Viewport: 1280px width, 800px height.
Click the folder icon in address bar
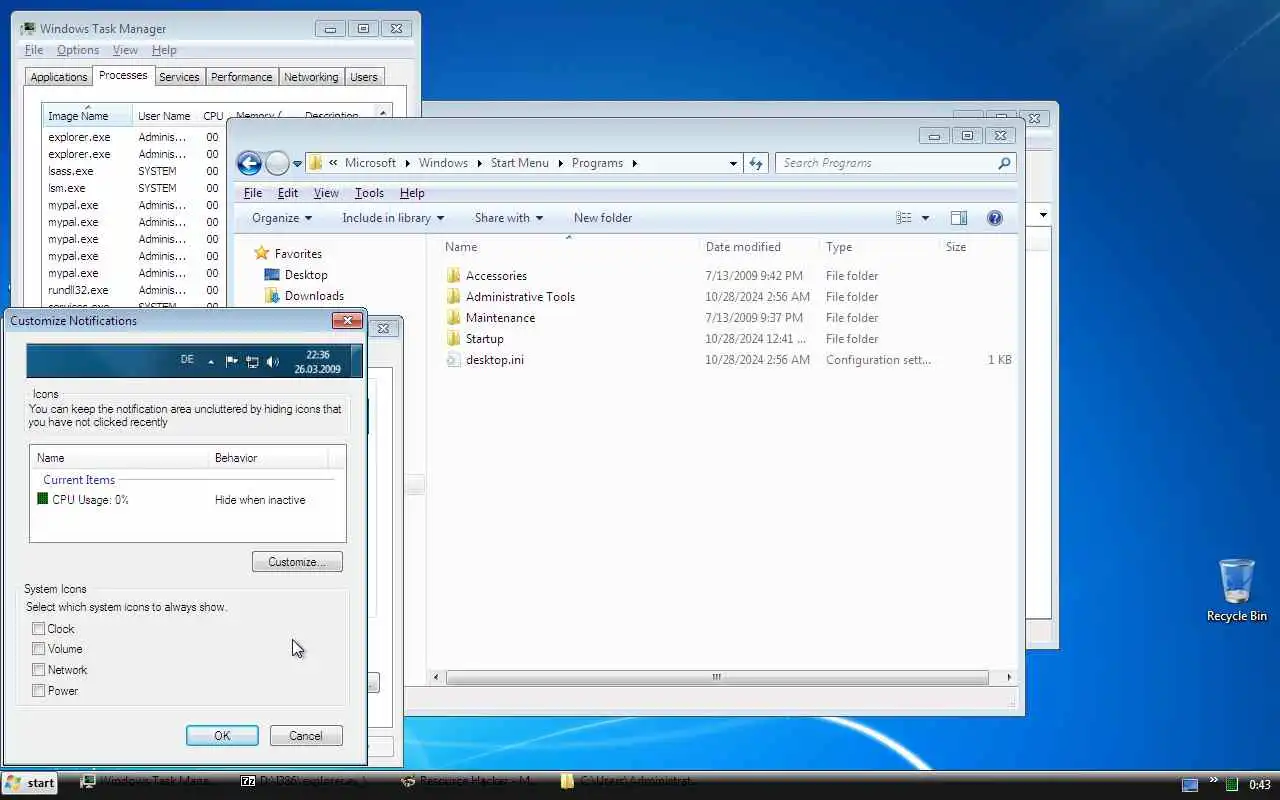pyautogui.click(x=315, y=163)
